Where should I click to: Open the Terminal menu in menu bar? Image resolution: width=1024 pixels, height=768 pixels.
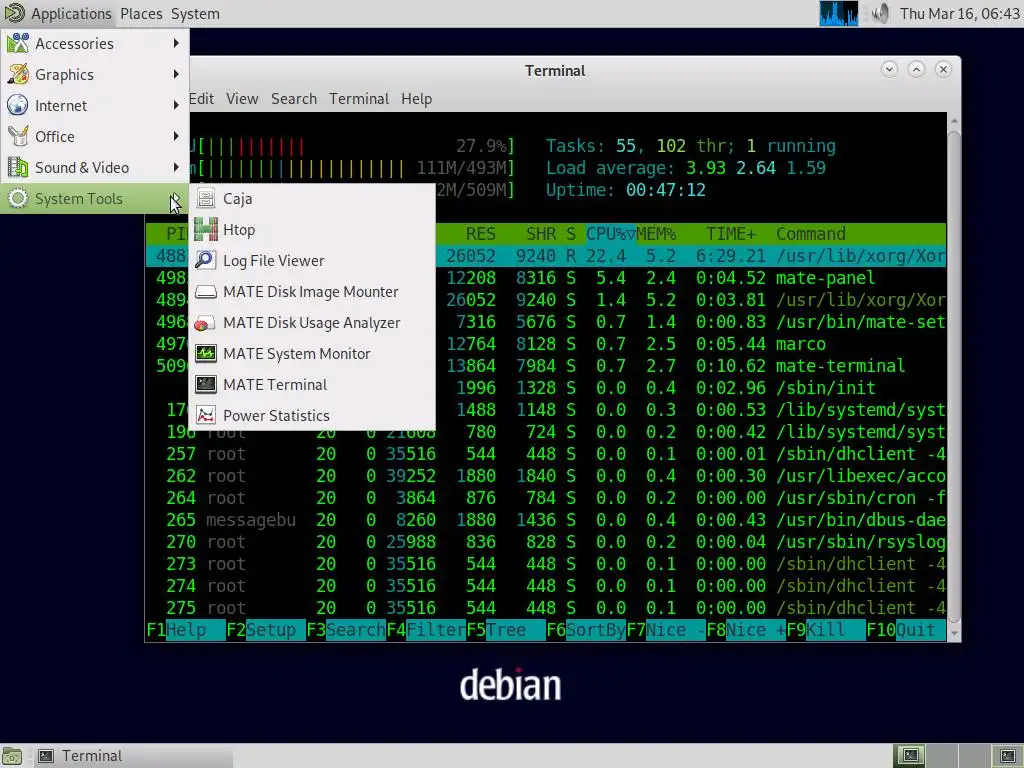(359, 99)
